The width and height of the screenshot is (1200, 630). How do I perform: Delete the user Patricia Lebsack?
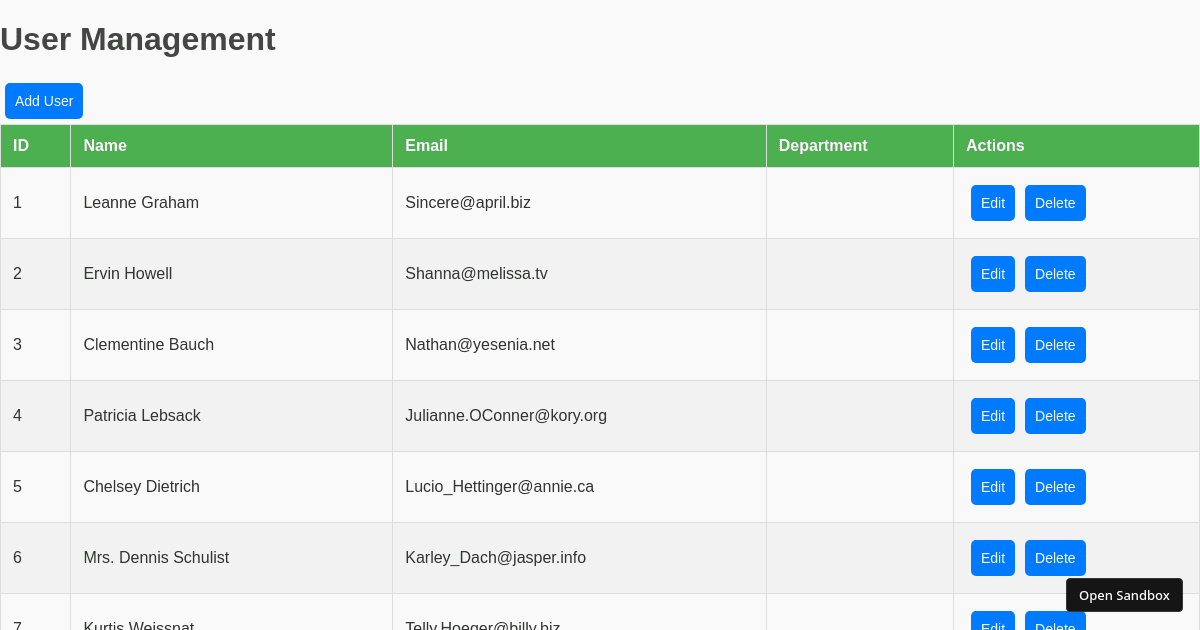(x=1054, y=415)
